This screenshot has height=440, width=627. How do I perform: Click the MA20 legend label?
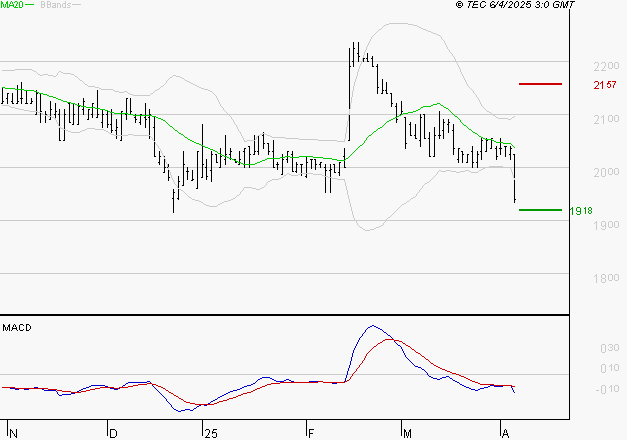12,5
